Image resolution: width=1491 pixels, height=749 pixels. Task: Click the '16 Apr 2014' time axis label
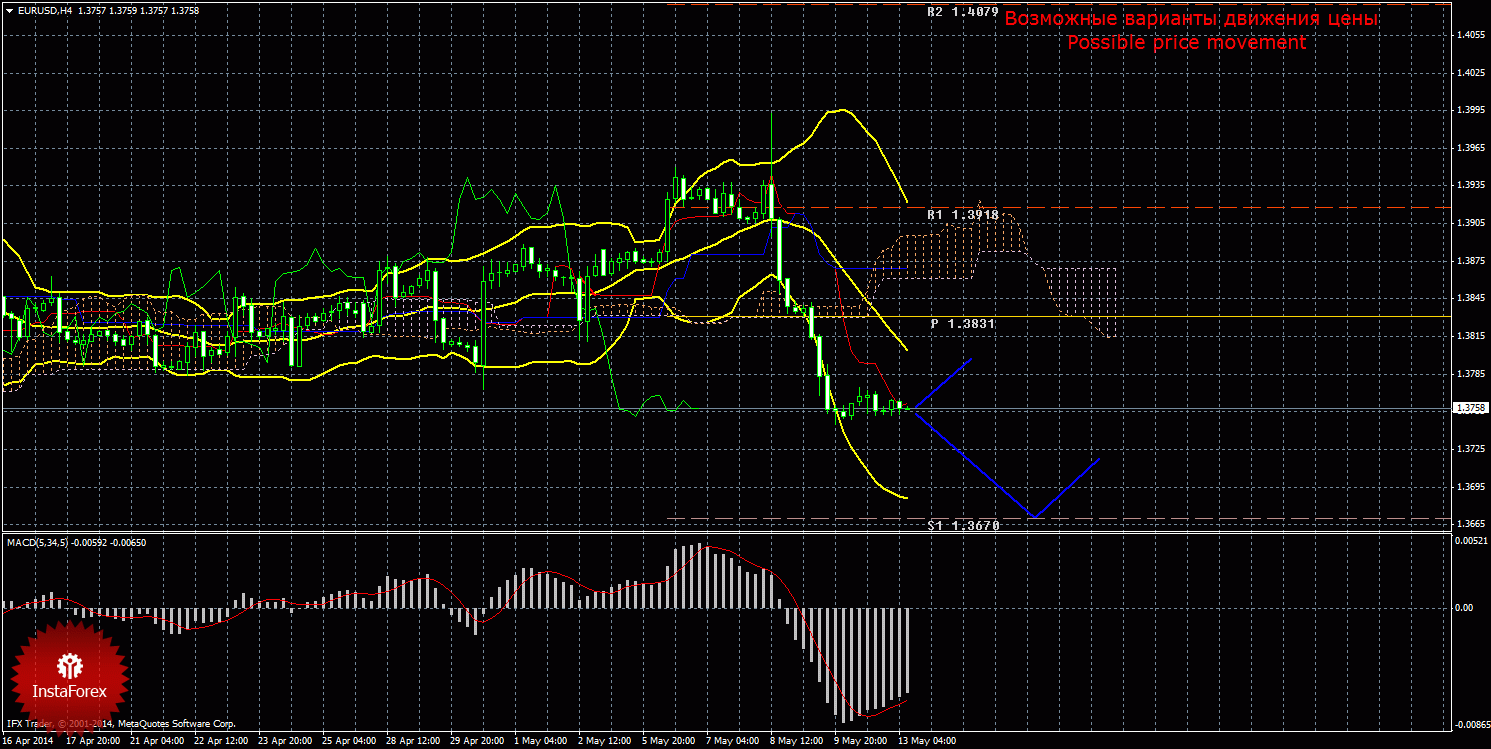pos(28,742)
